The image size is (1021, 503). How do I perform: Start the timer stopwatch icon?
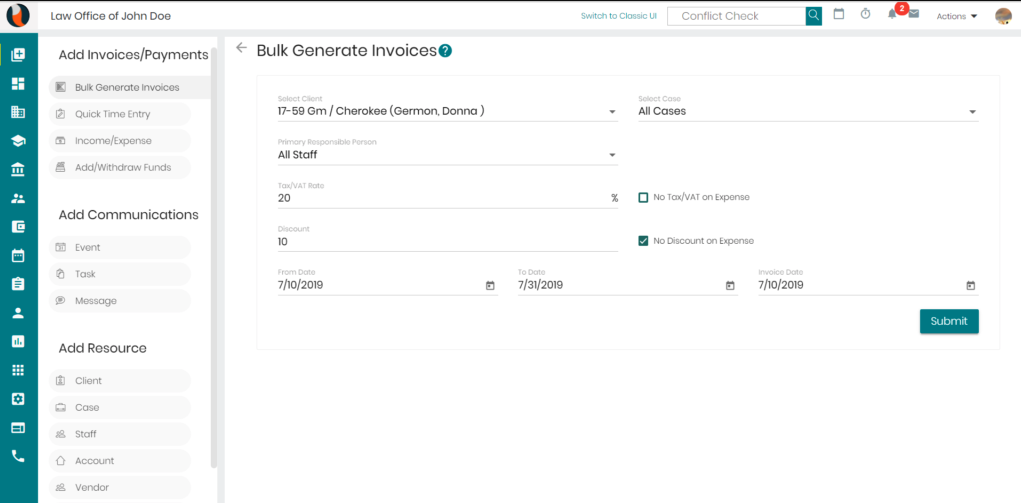point(865,14)
